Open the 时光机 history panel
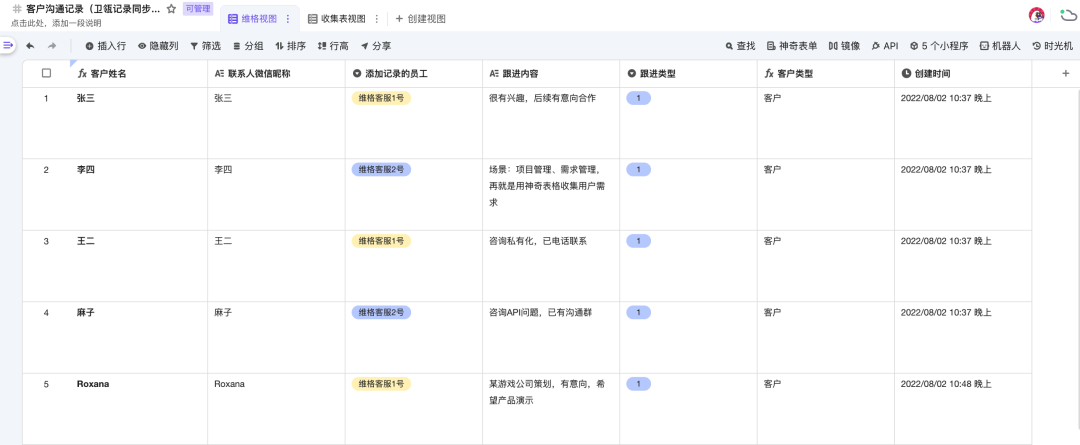 [x=1051, y=46]
